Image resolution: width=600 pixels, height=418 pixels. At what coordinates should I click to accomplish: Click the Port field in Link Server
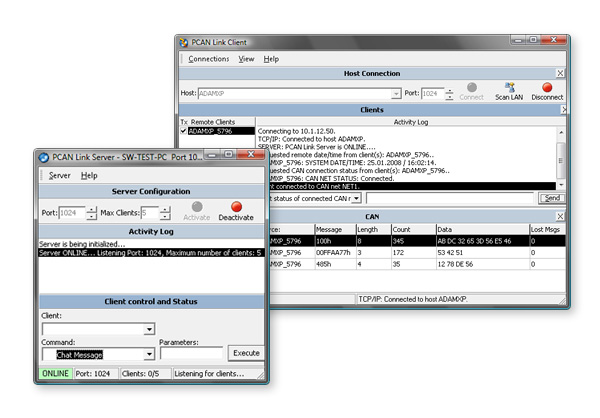(72, 213)
